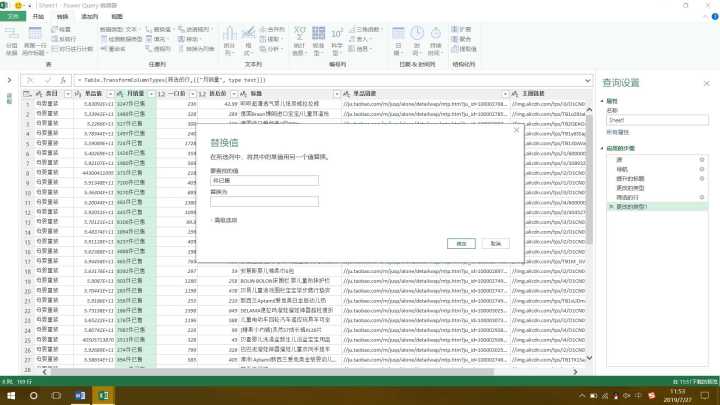The width and height of the screenshot is (720, 405).
Task: Click the 替换为 input field
Action: 264,201
